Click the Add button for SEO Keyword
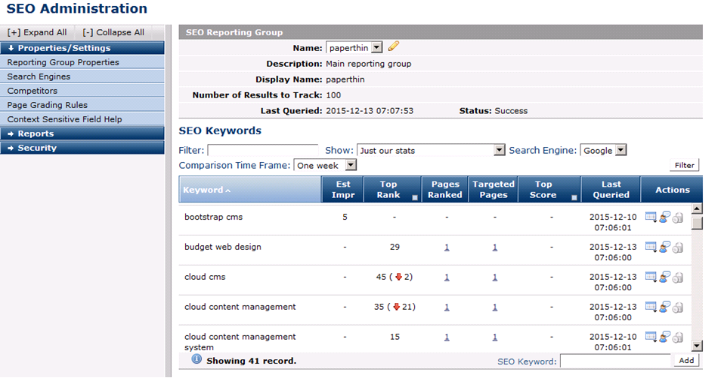Image resolution: width=721 pixels, height=384 pixels. (686, 361)
